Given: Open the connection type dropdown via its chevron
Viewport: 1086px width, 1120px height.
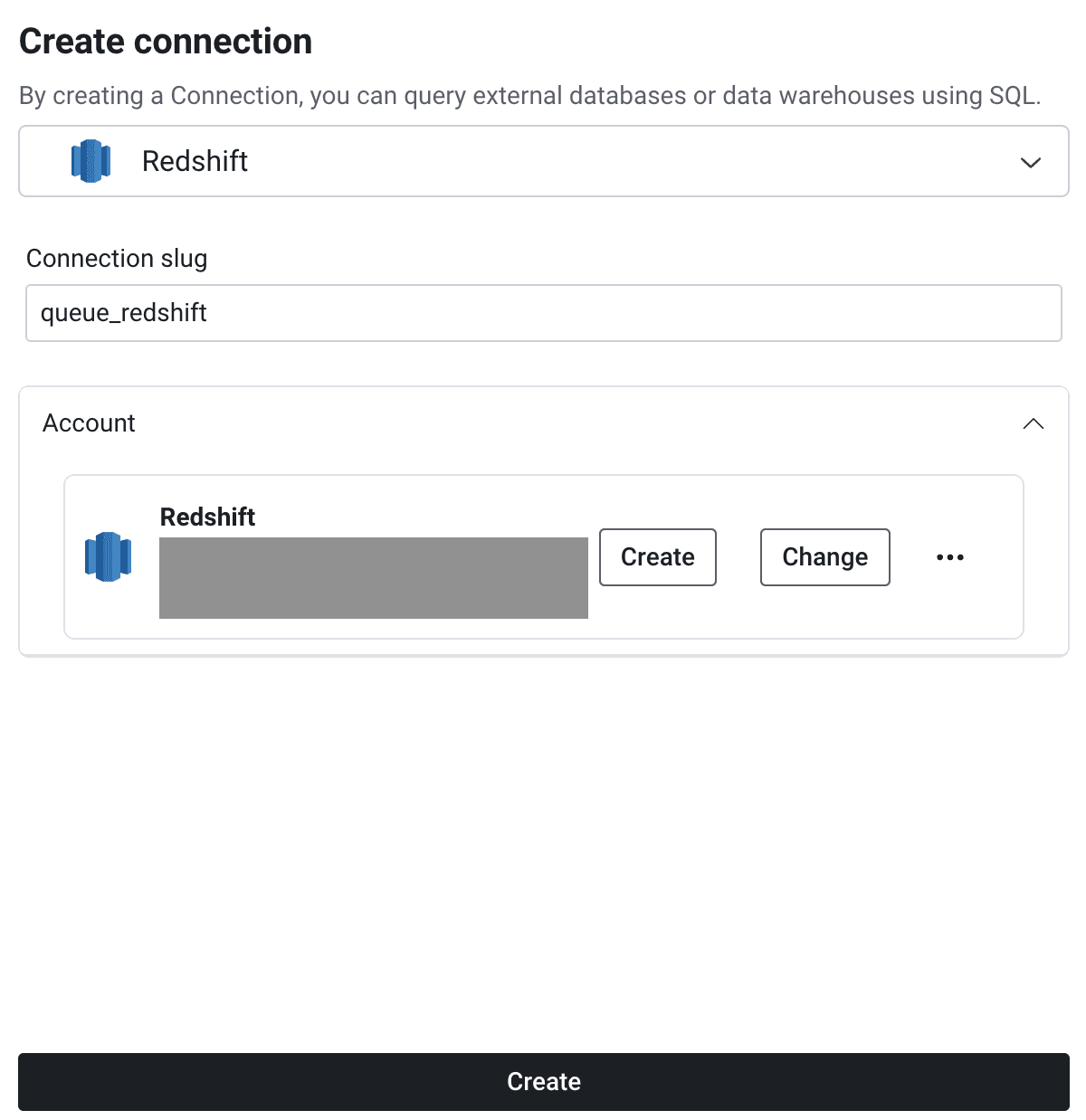Looking at the screenshot, I should tap(1030, 163).
